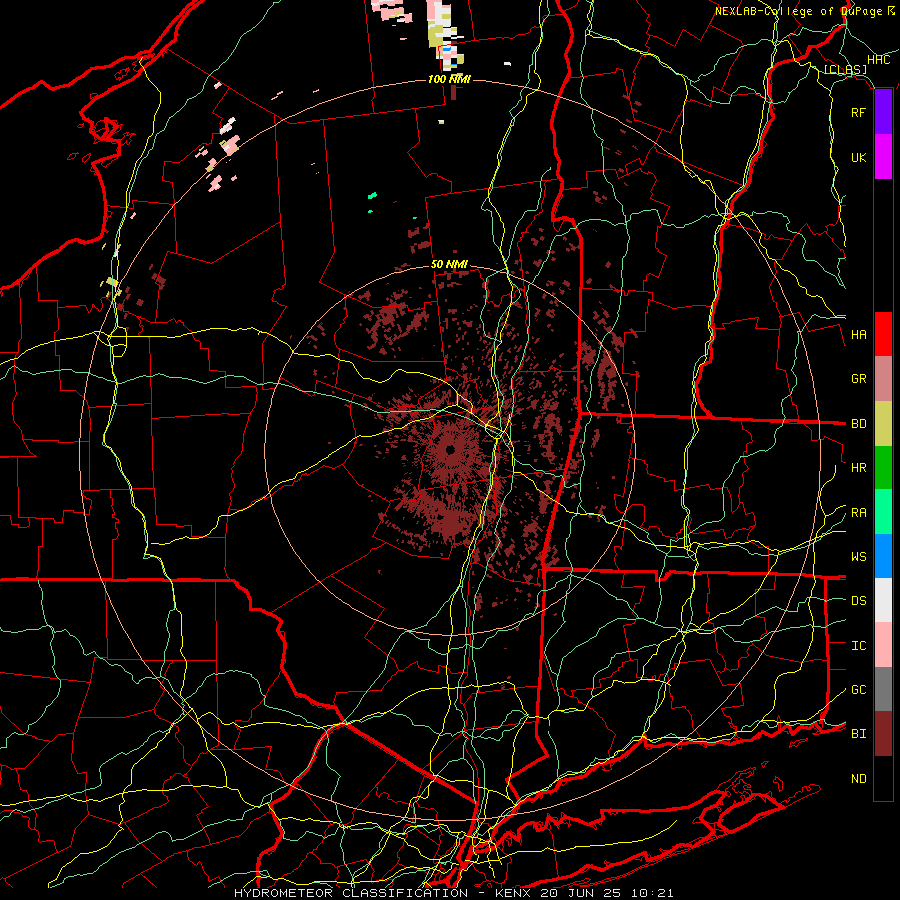Select the GR legend color block

[883, 379]
